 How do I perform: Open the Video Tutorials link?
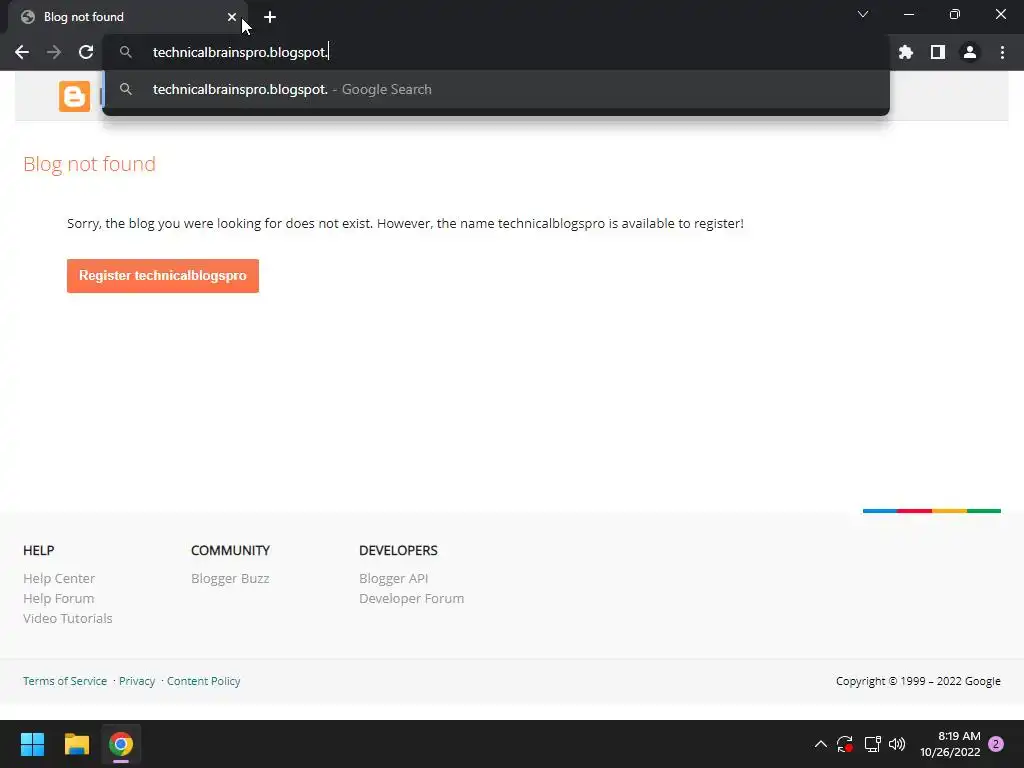pos(68,618)
